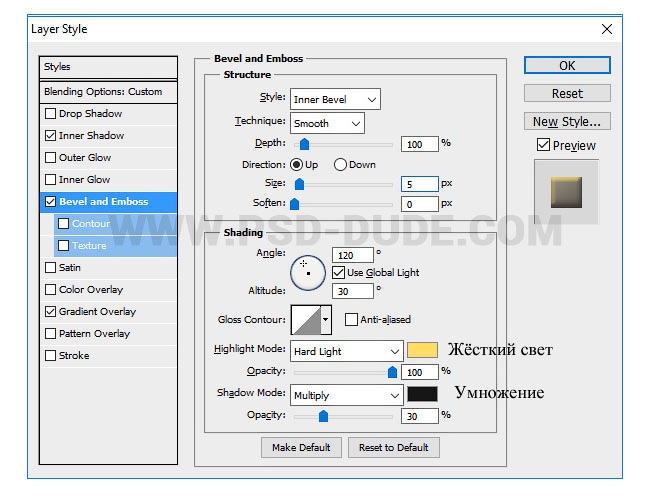650x496 pixels.
Task: Enable the Stroke checkbox
Action: [51, 355]
